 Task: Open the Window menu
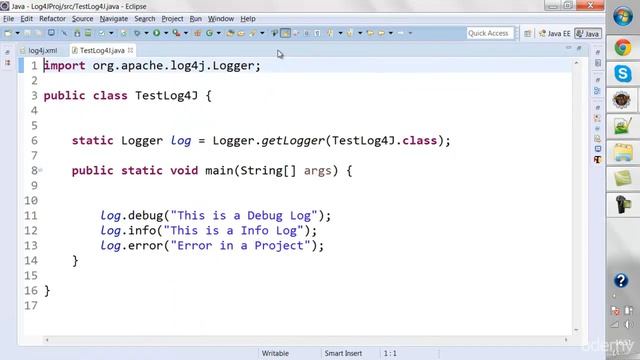coord(221,19)
